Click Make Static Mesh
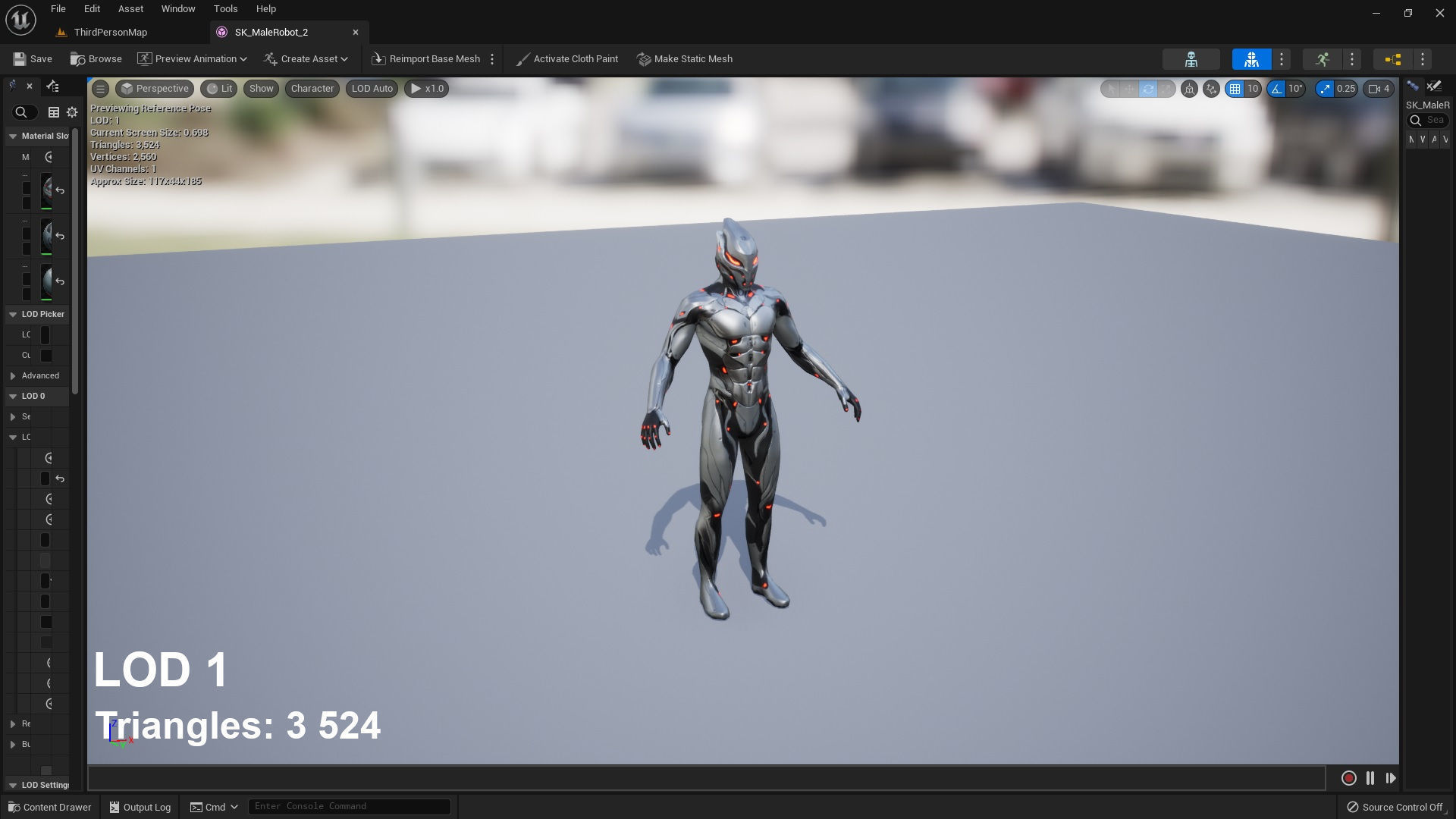The height and width of the screenshot is (819, 1456). pyautogui.click(x=685, y=58)
